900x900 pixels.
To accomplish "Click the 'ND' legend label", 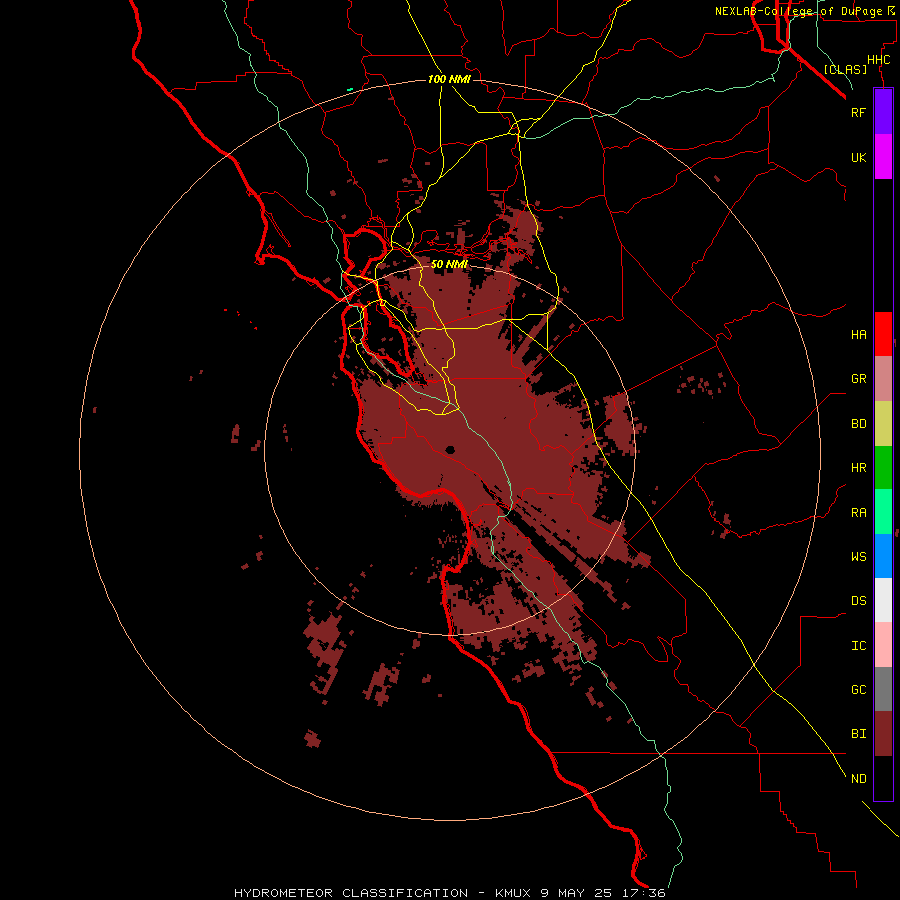I will (x=858, y=779).
